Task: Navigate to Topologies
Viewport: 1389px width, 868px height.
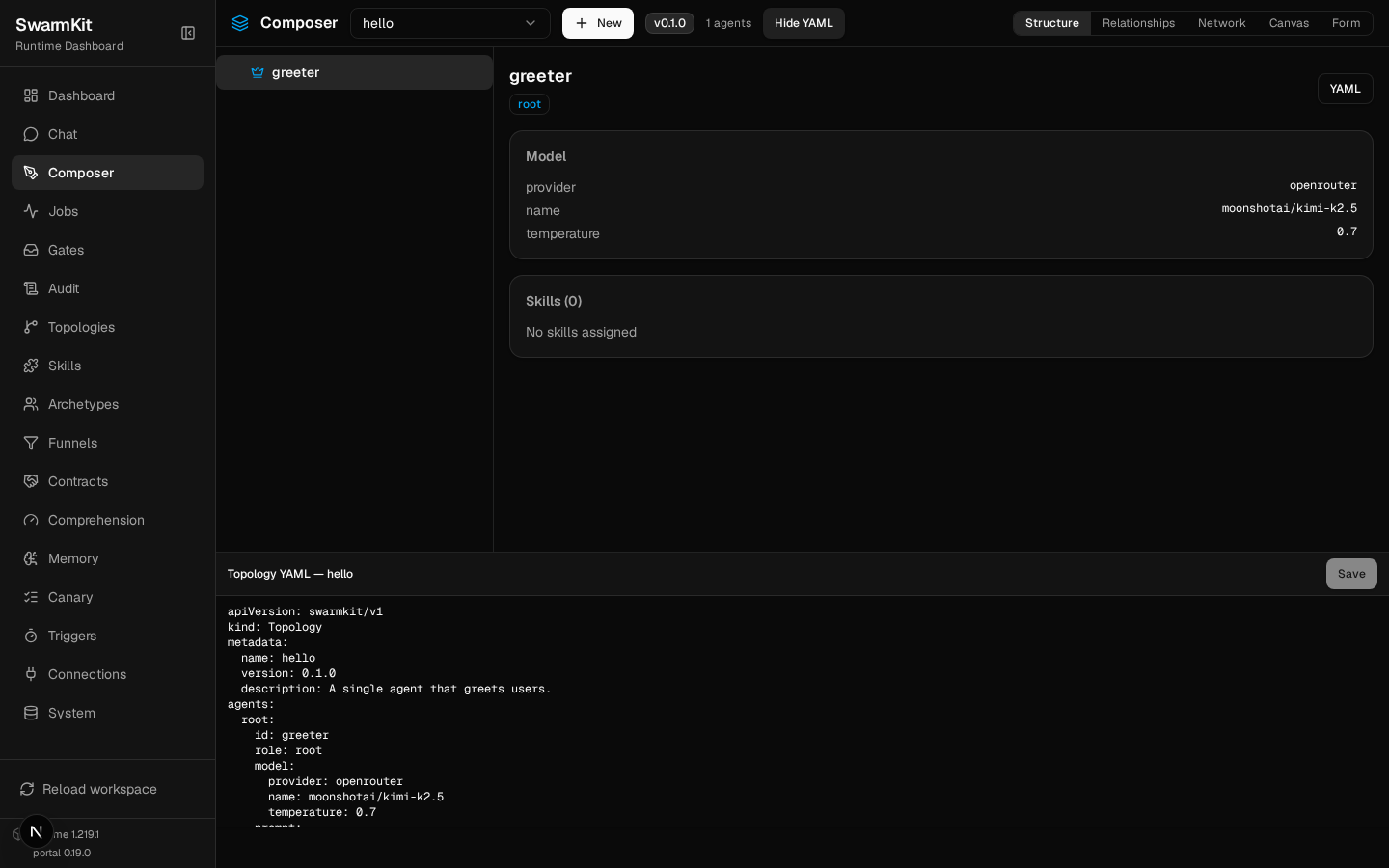Action: pyautogui.click(x=107, y=327)
